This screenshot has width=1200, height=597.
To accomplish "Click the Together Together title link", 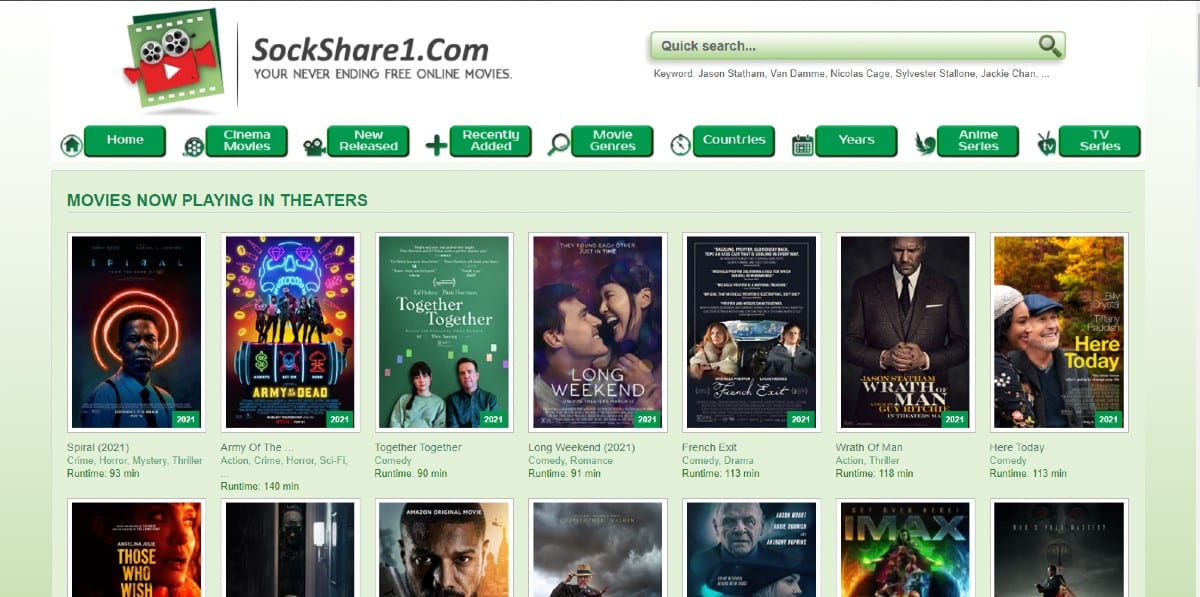I will tap(418, 447).
